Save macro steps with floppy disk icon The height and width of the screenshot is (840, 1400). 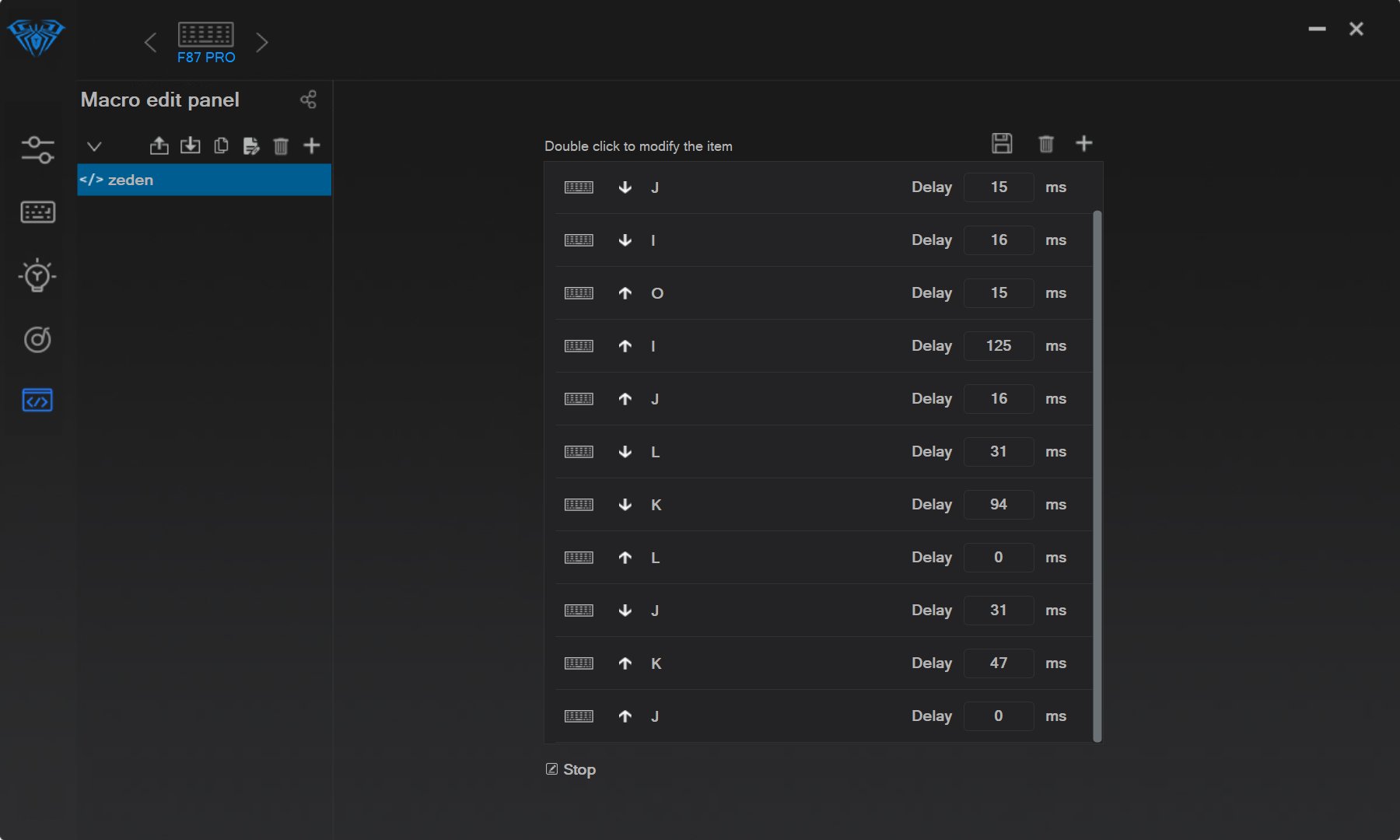1002,143
